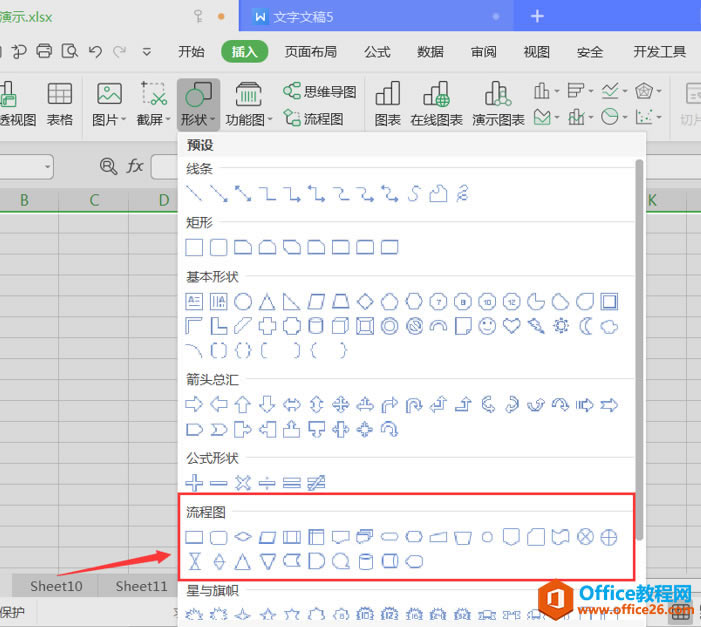Switch to the 审阅 tab
Image resolution: width=701 pixels, height=627 pixels.
coord(483,52)
